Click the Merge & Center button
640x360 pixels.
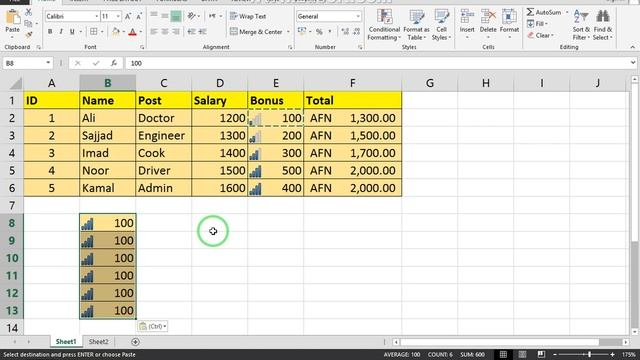256,31
